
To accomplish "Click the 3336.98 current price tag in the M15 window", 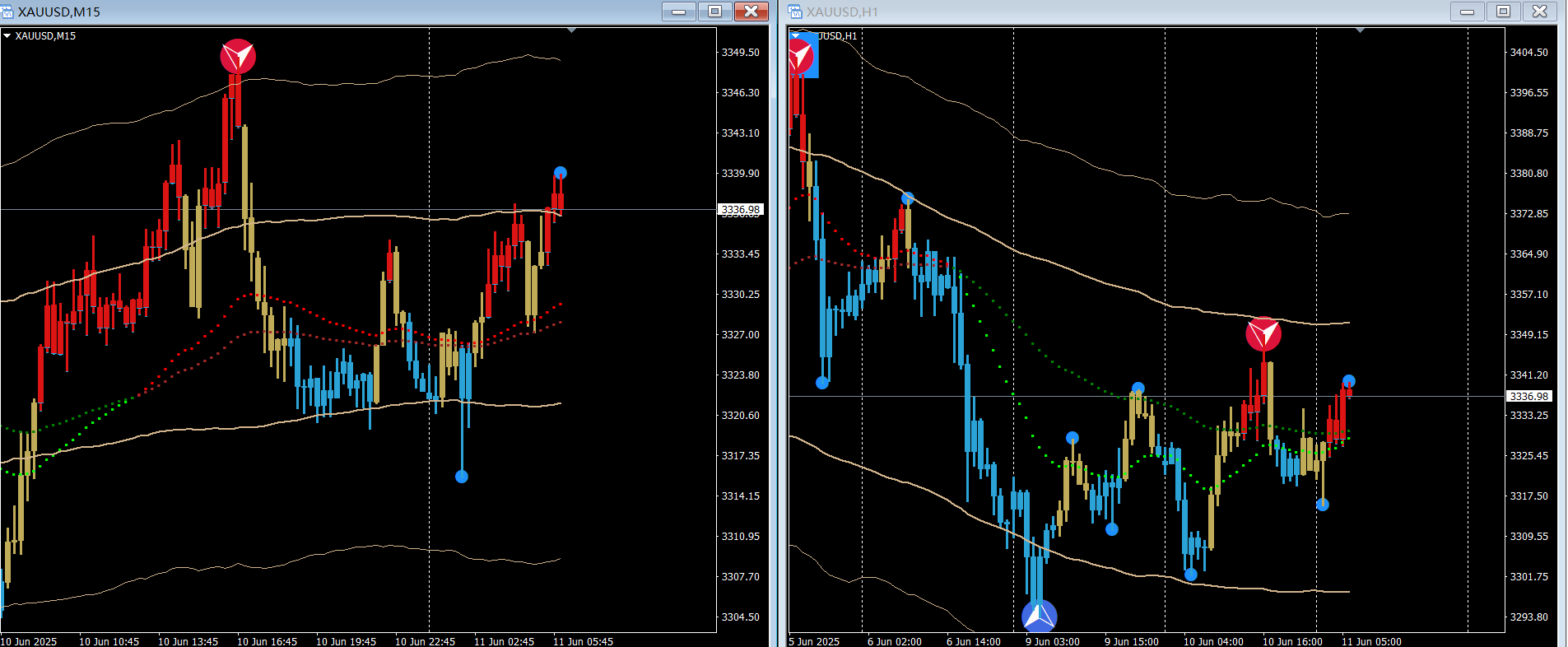I will 741,210.
